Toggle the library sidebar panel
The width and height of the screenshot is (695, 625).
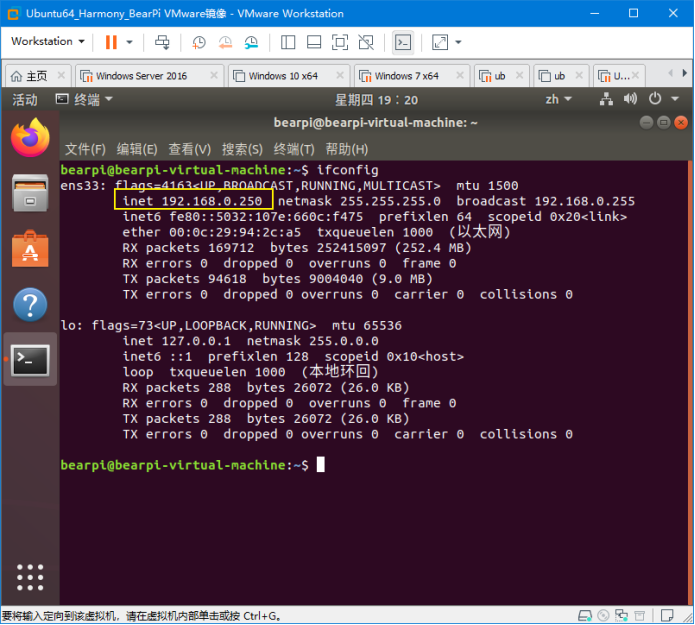pyautogui.click(x=288, y=42)
